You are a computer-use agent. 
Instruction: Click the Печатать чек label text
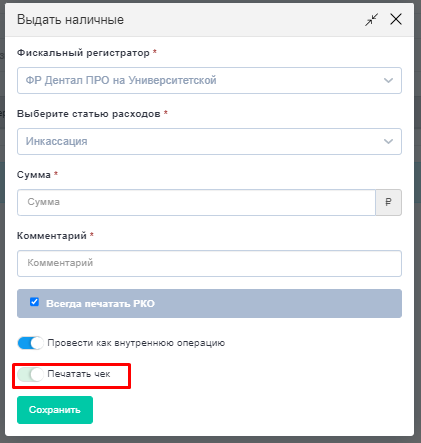[x=79, y=374]
